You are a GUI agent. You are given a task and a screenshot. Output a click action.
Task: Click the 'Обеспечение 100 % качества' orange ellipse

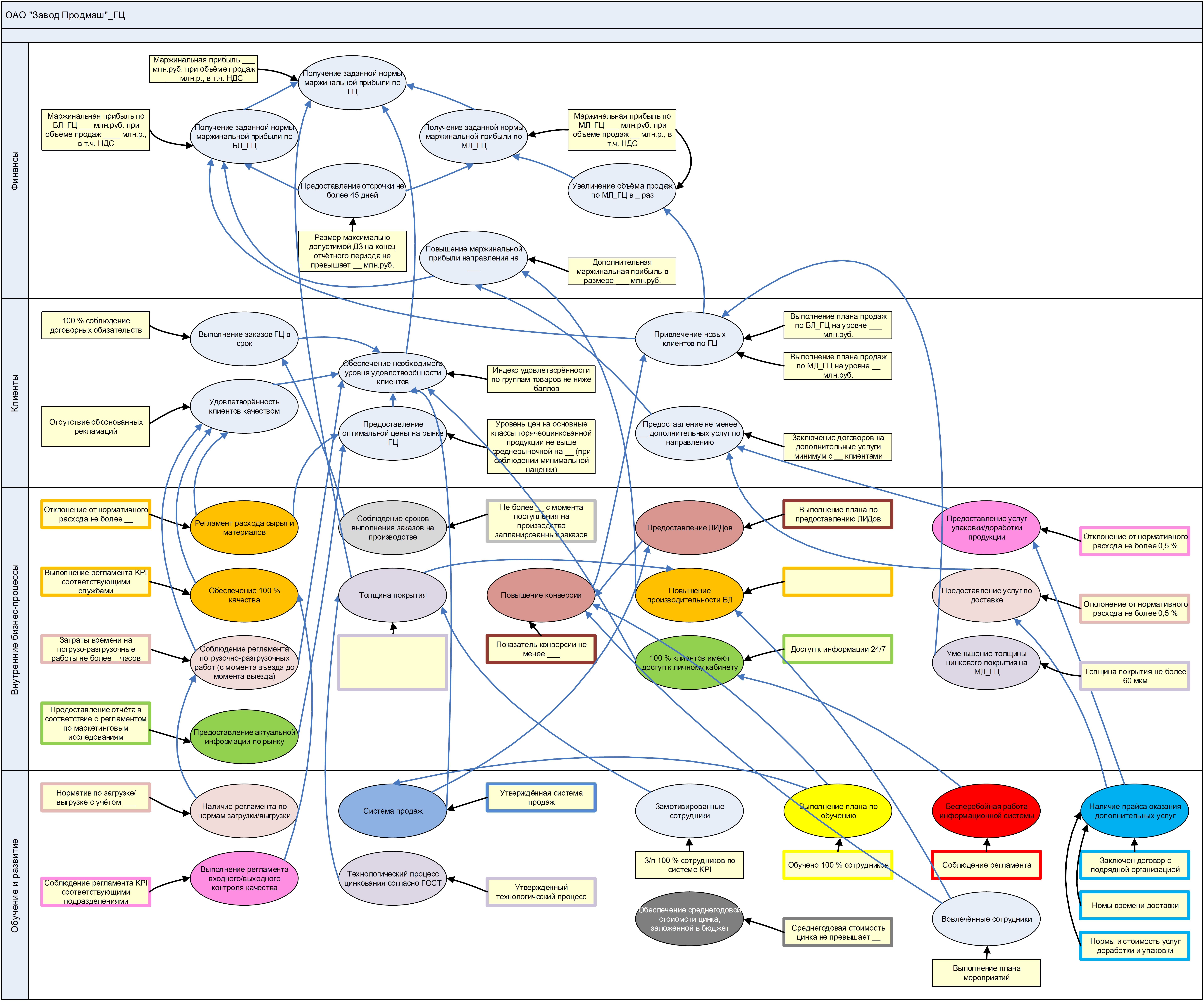[x=244, y=595]
